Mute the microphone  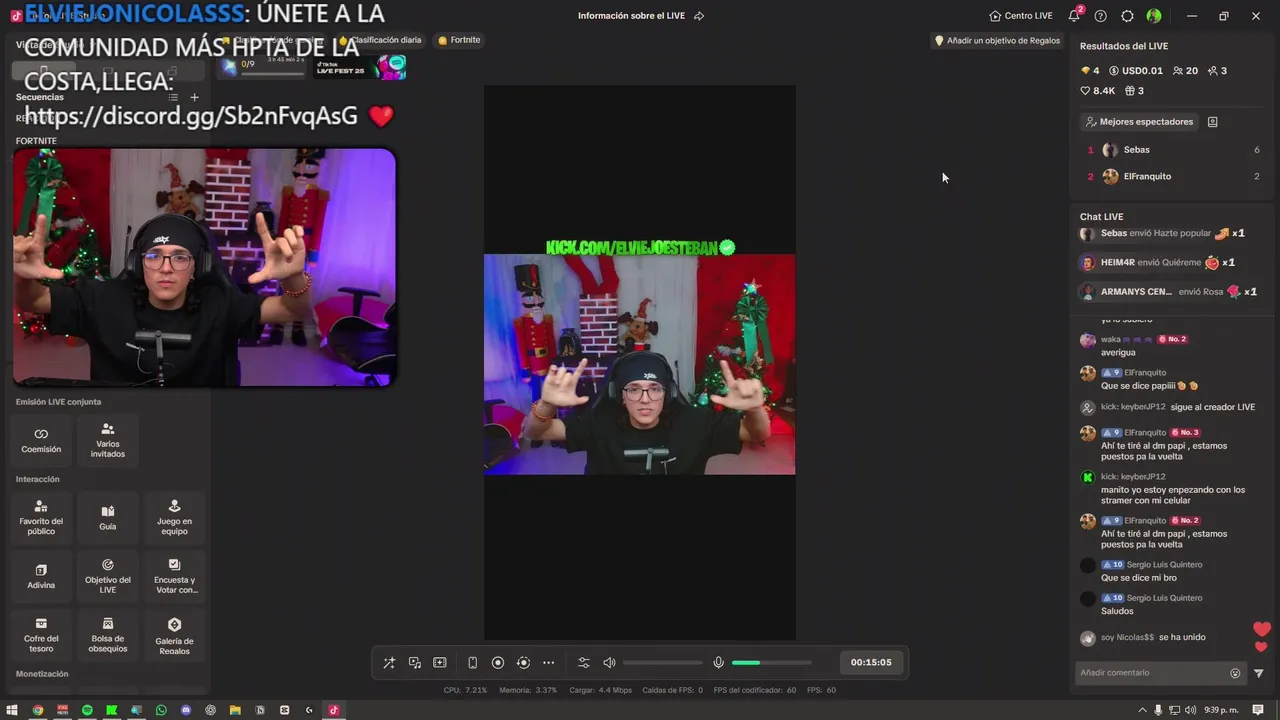click(x=718, y=663)
